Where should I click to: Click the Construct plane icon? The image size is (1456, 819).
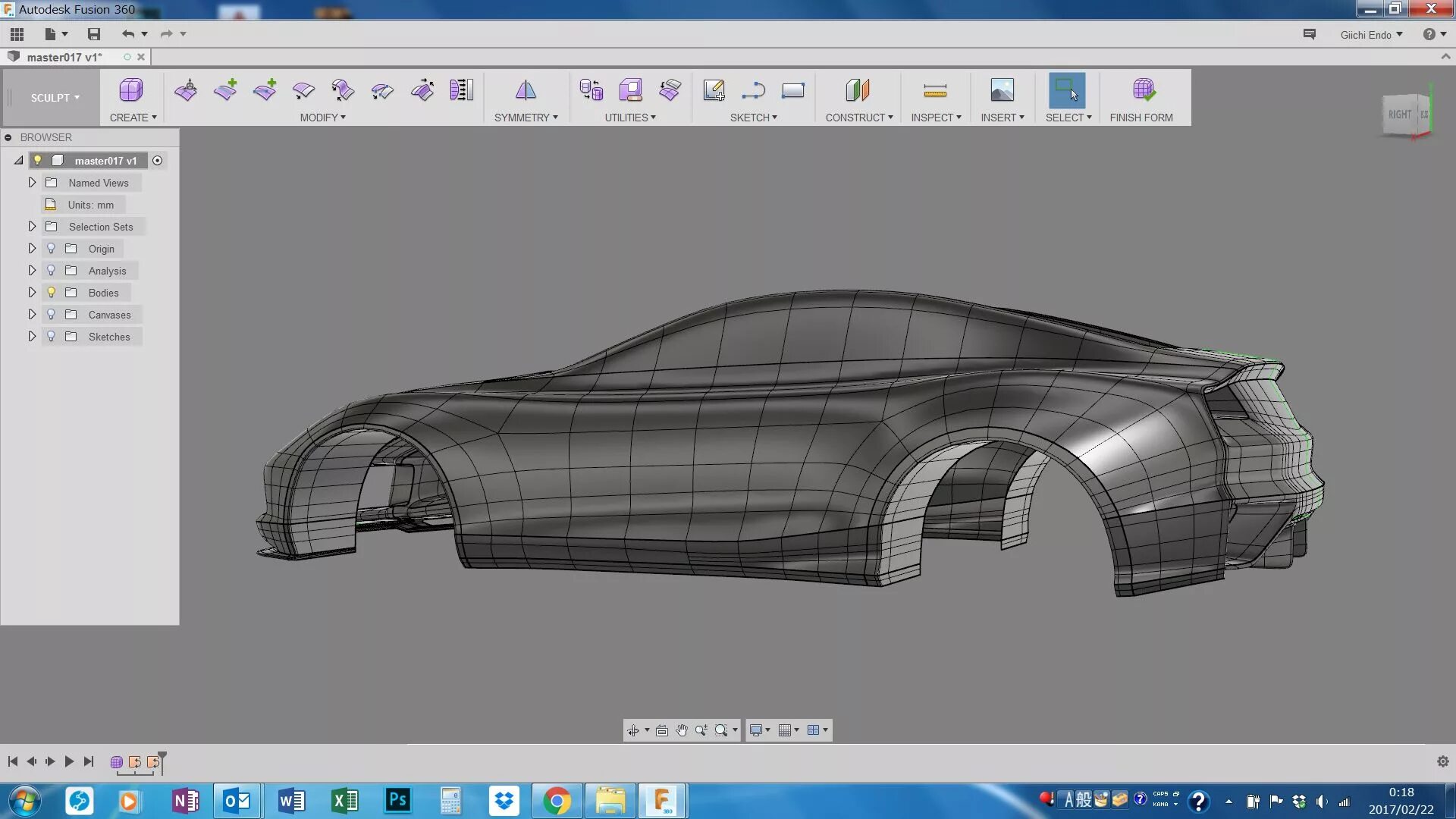point(858,90)
